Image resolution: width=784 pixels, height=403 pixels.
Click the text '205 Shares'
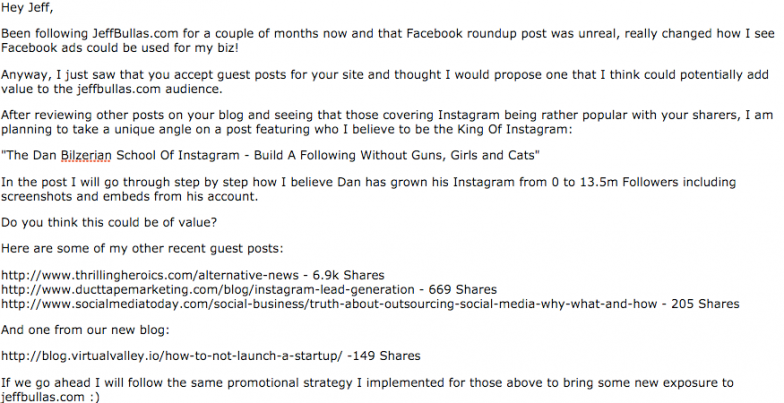705,304
